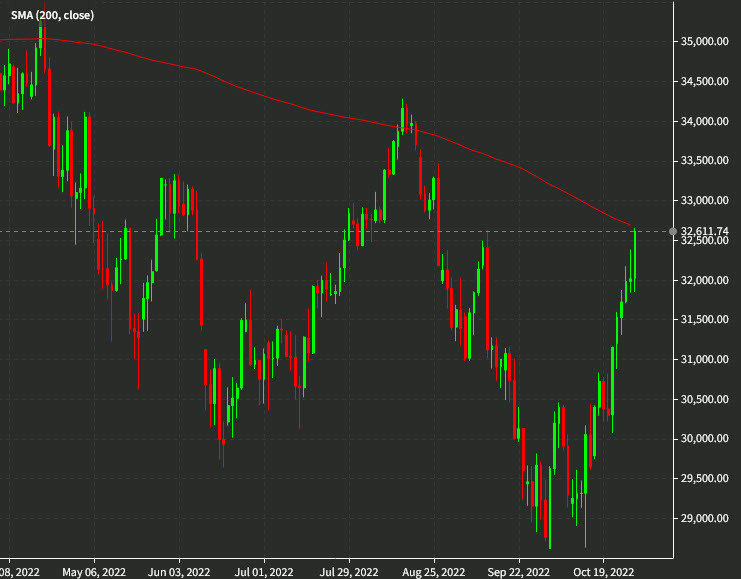The height and width of the screenshot is (579, 741).
Task: Click the 30,000.00 price axis label
Action: (704, 439)
